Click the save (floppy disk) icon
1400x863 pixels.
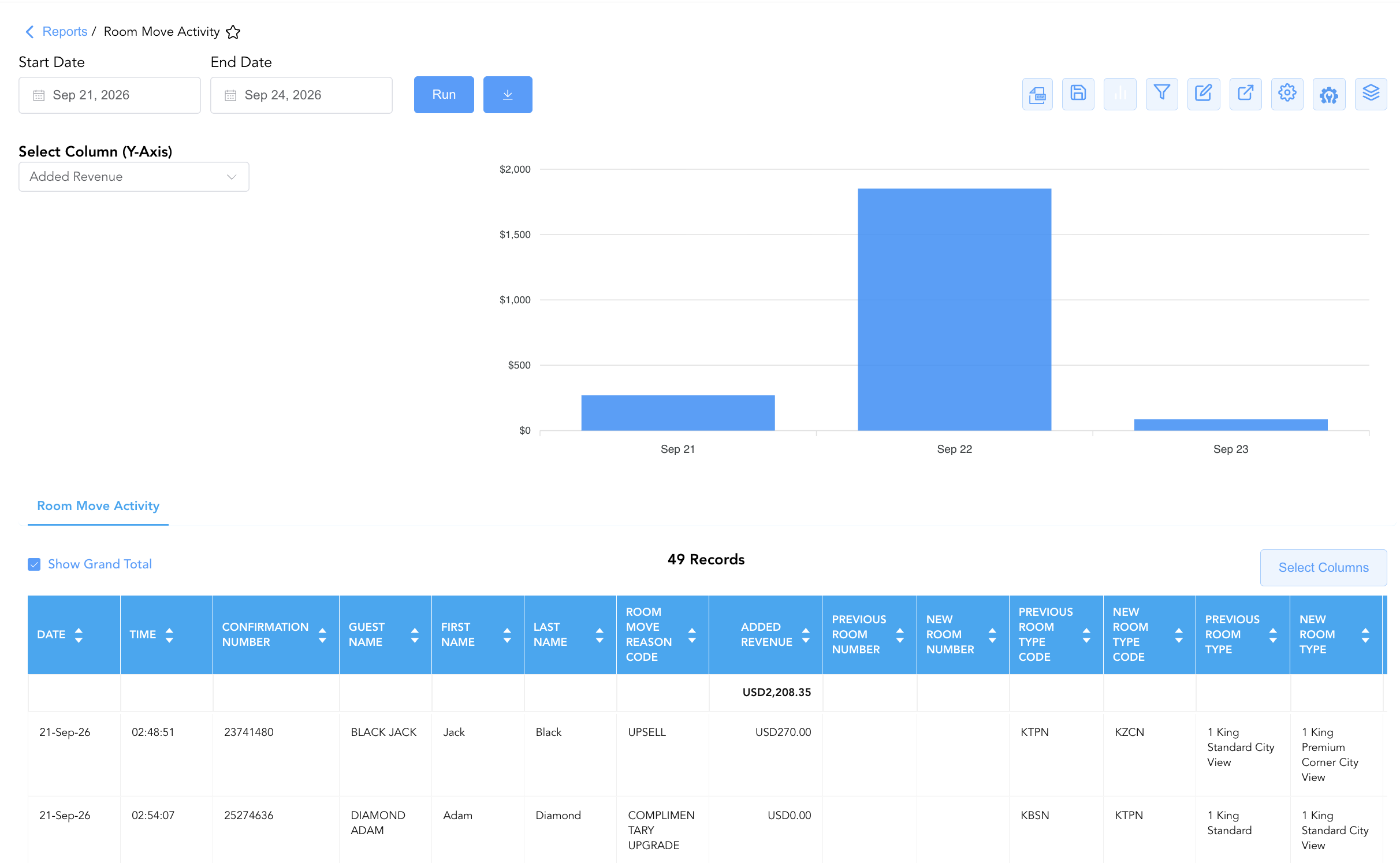click(1078, 94)
